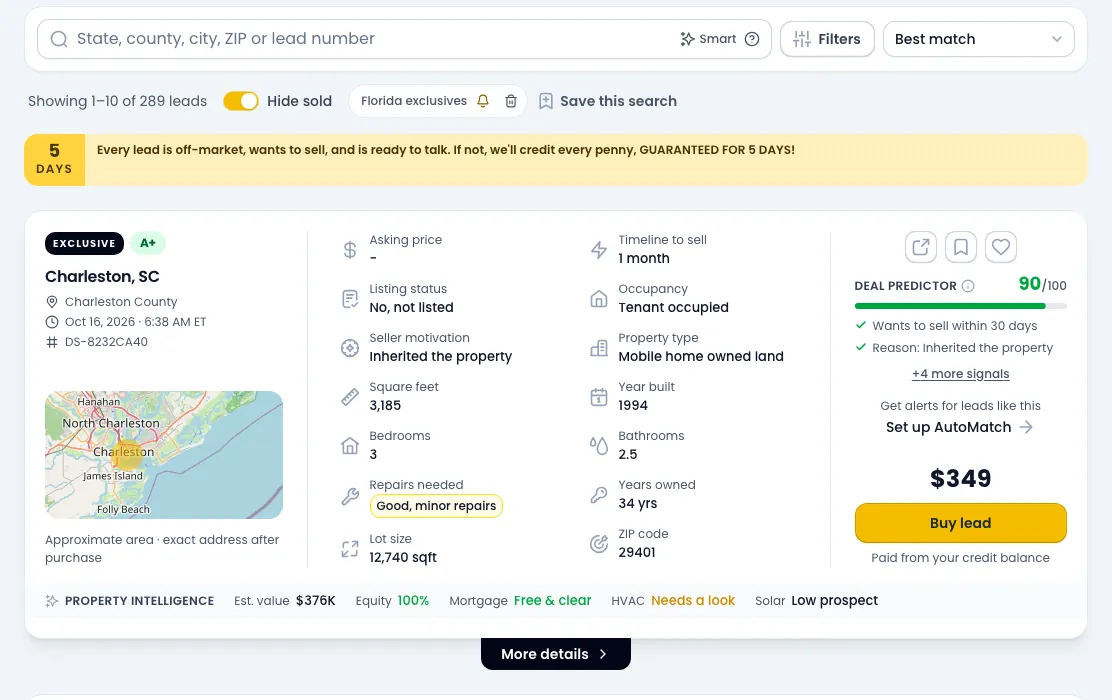Viewport: 1112px width, 700px height.
Task: Click the Bathrooms water drops icon
Action: [599, 445]
